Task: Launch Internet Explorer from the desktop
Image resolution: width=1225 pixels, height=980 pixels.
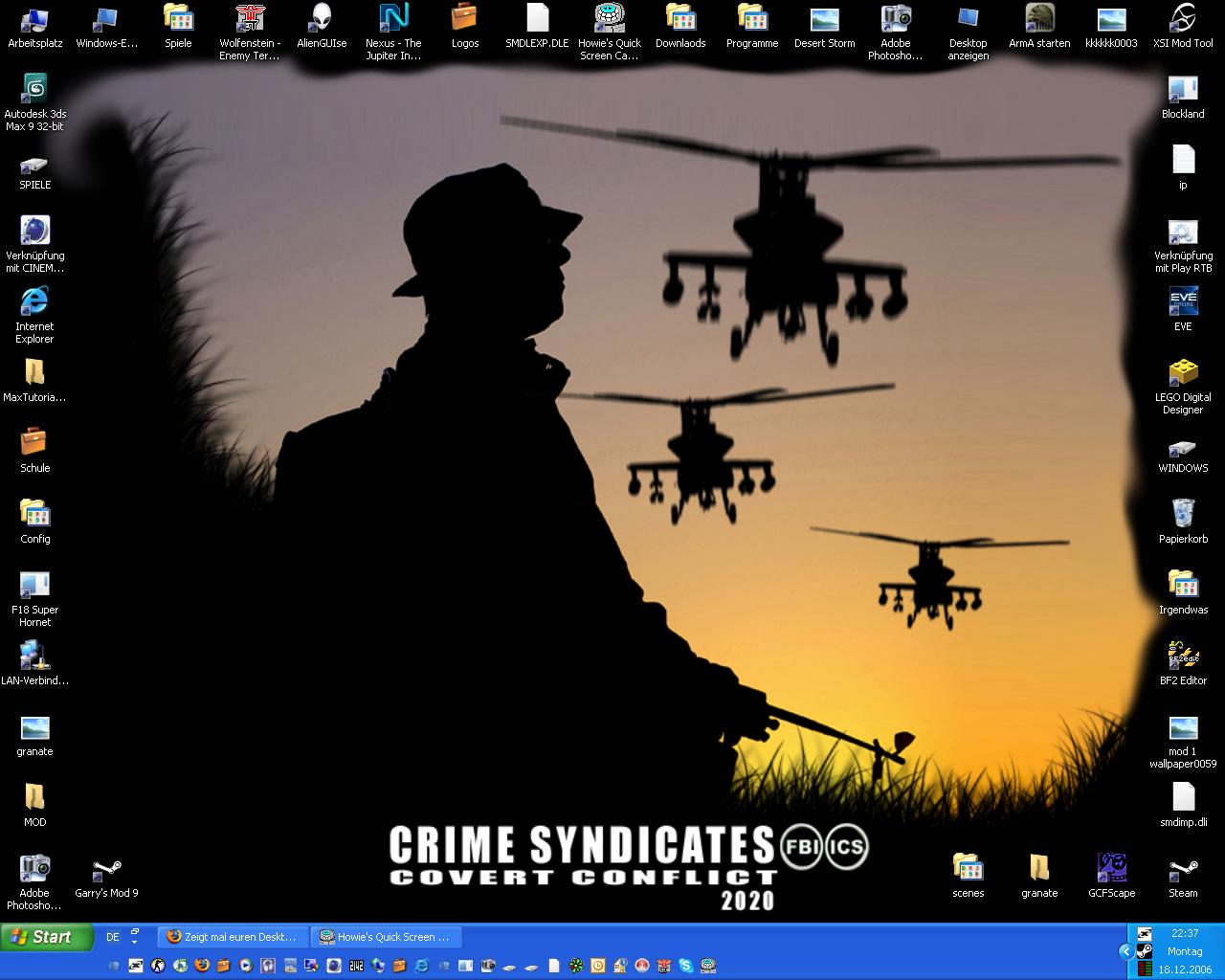Action: (34, 316)
